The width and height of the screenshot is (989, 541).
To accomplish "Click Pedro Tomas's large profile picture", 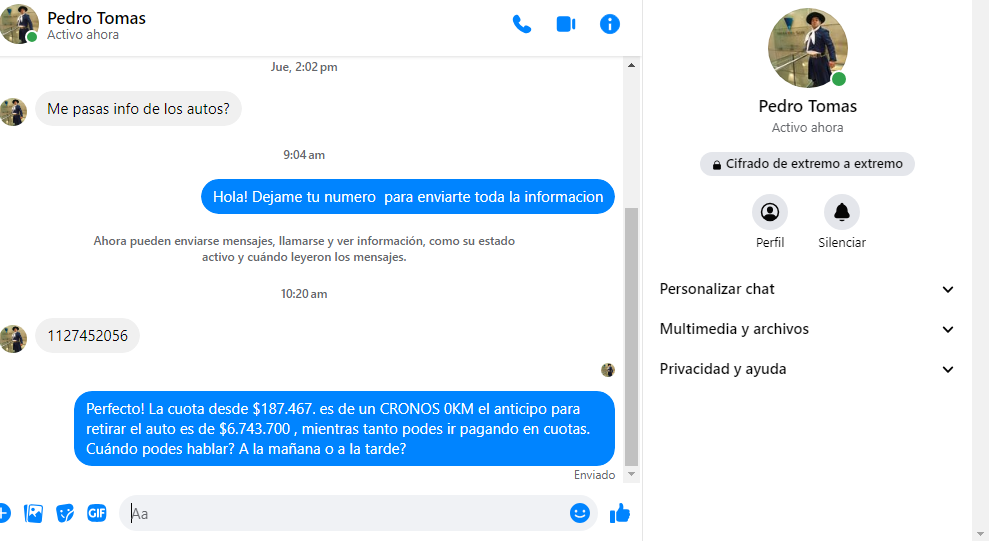I will click(807, 48).
